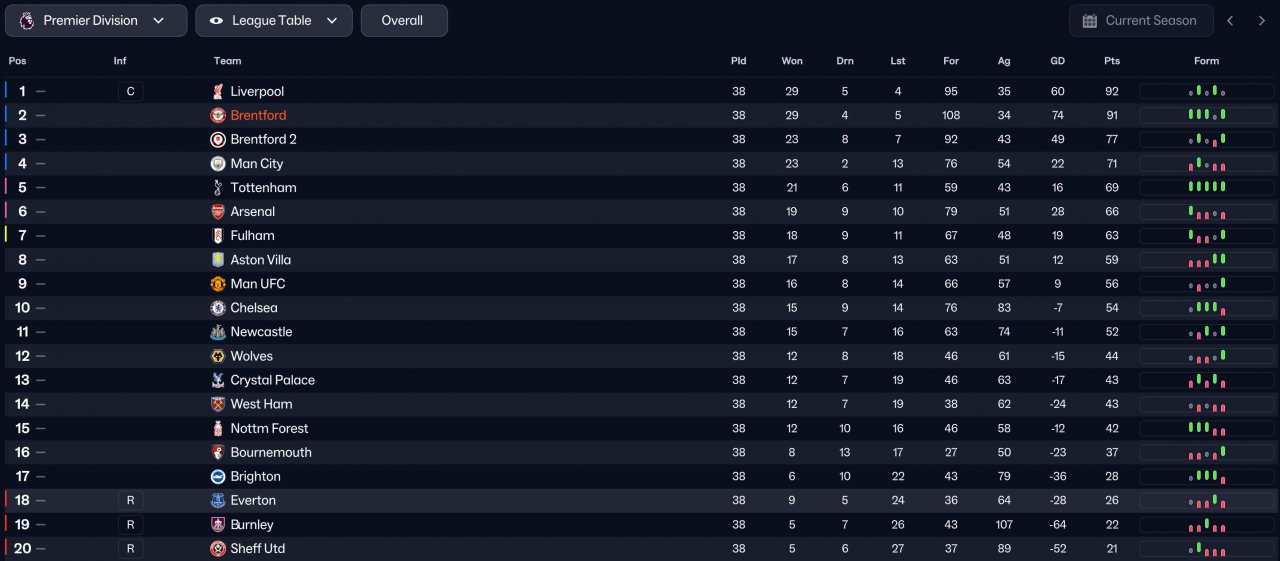Click the Tottenham crest icon
This screenshot has height=561, width=1280.
[218, 187]
